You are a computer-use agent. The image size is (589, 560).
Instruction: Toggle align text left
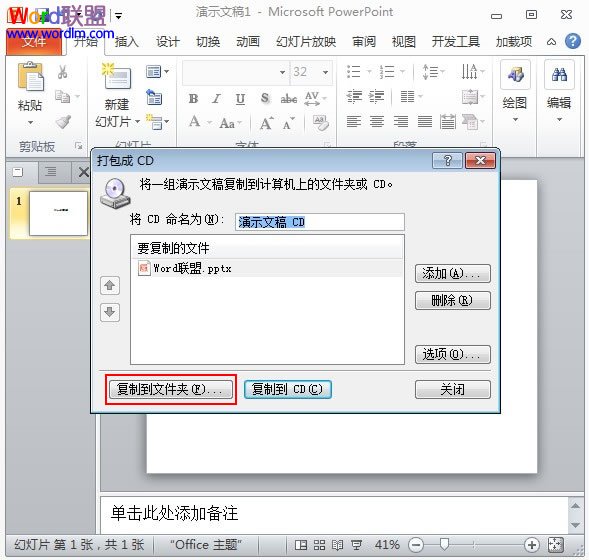tap(354, 122)
